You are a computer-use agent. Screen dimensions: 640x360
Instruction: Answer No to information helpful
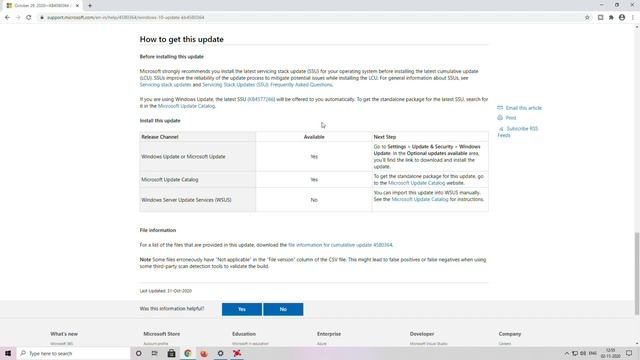click(283, 309)
